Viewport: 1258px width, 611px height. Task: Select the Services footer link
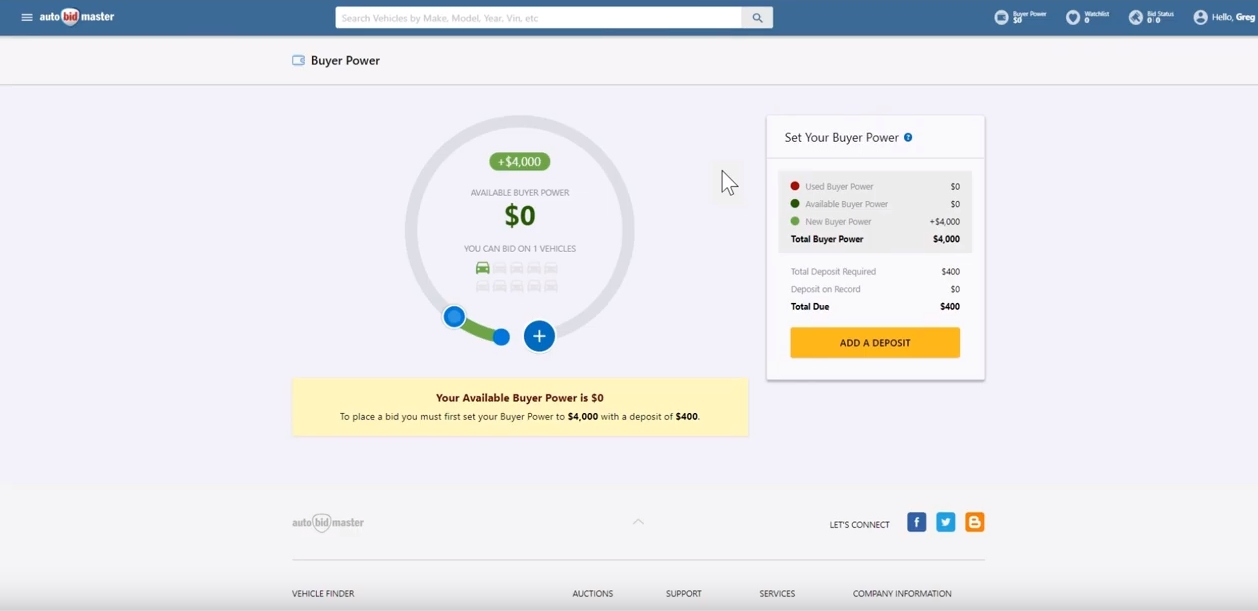tap(777, 594)
